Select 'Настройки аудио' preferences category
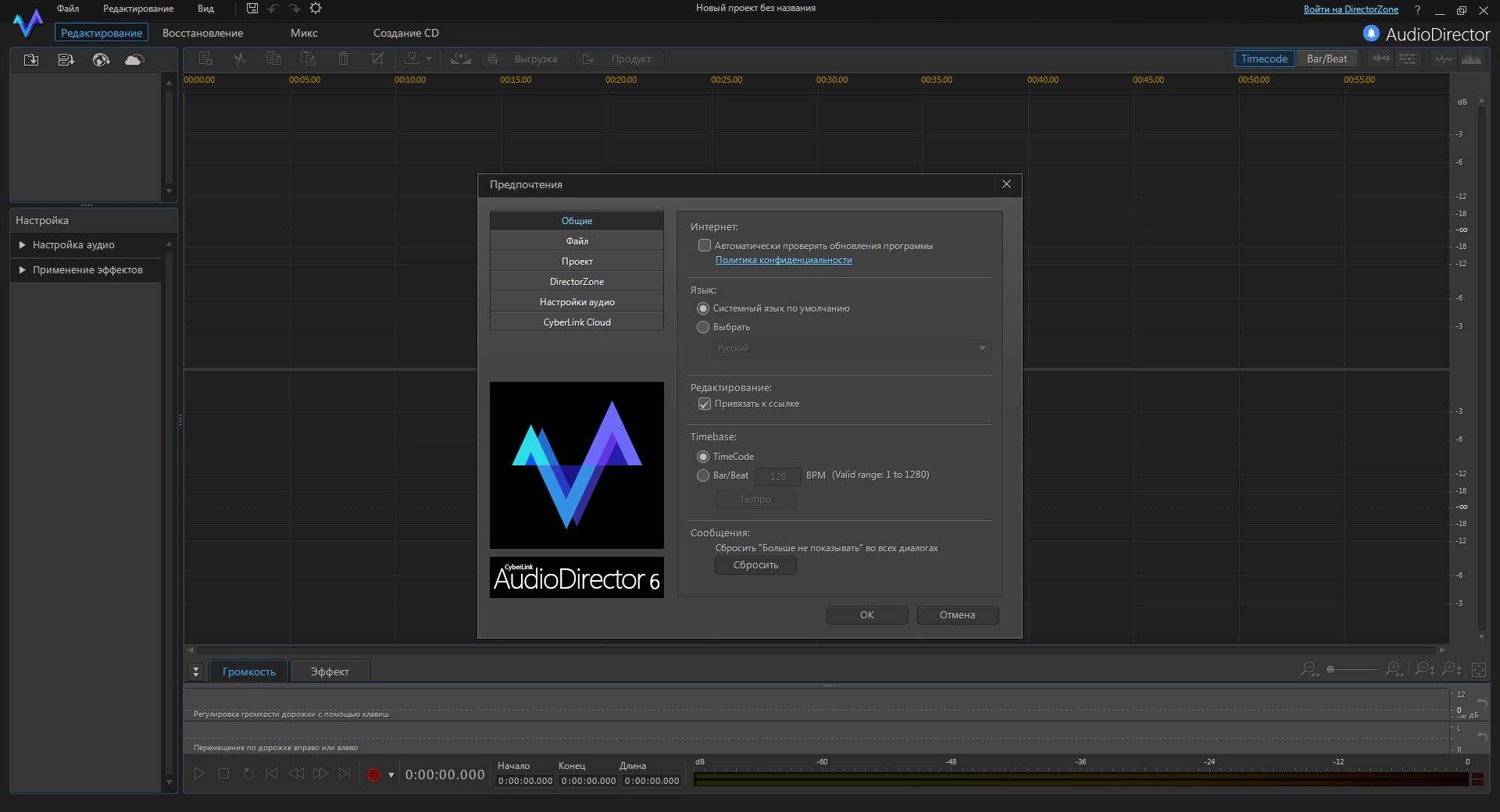The height and width of the screenshot is (812, 1500). [577, 302]
